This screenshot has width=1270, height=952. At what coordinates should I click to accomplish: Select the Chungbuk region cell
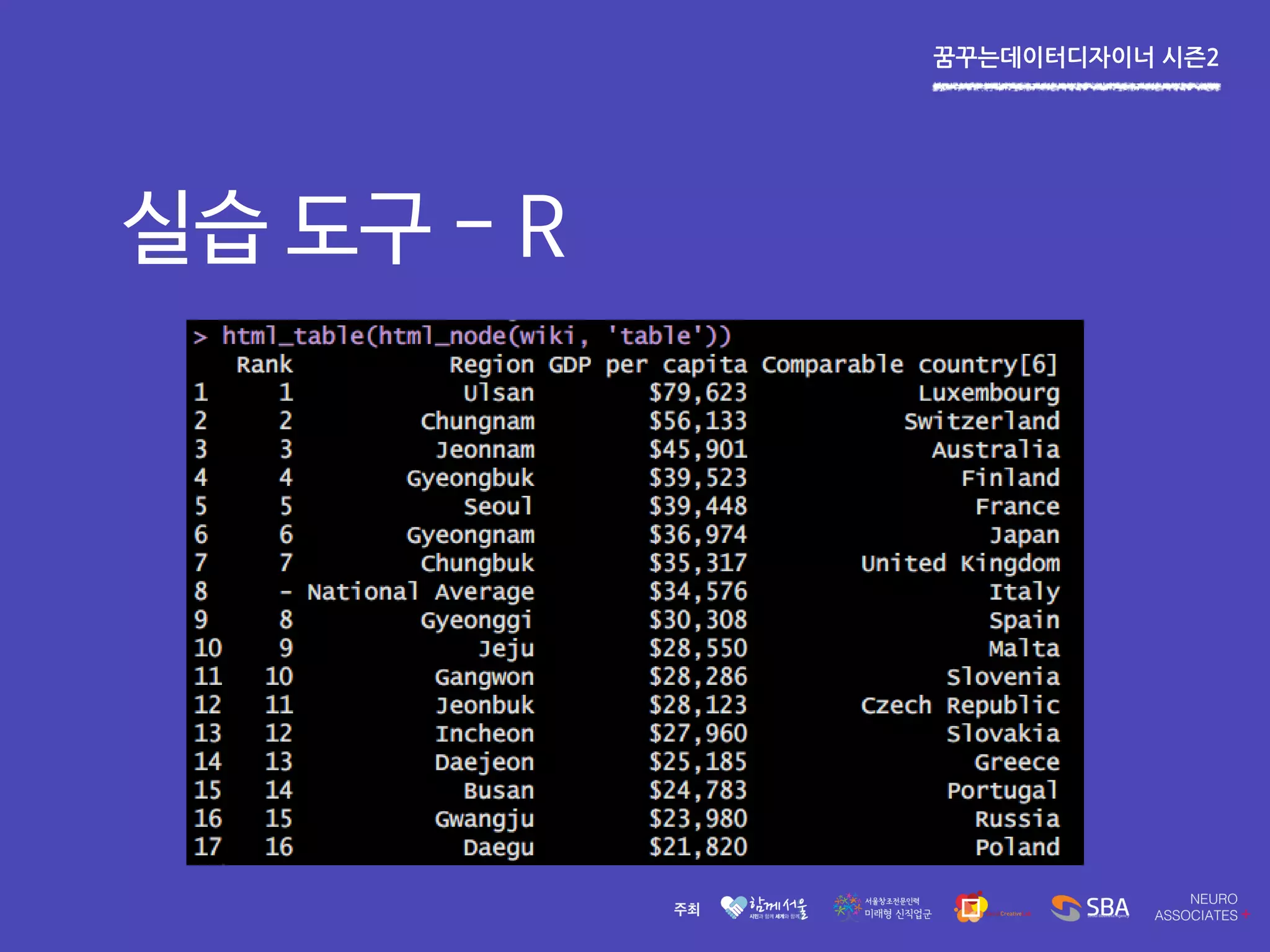(x=477, y=563)
